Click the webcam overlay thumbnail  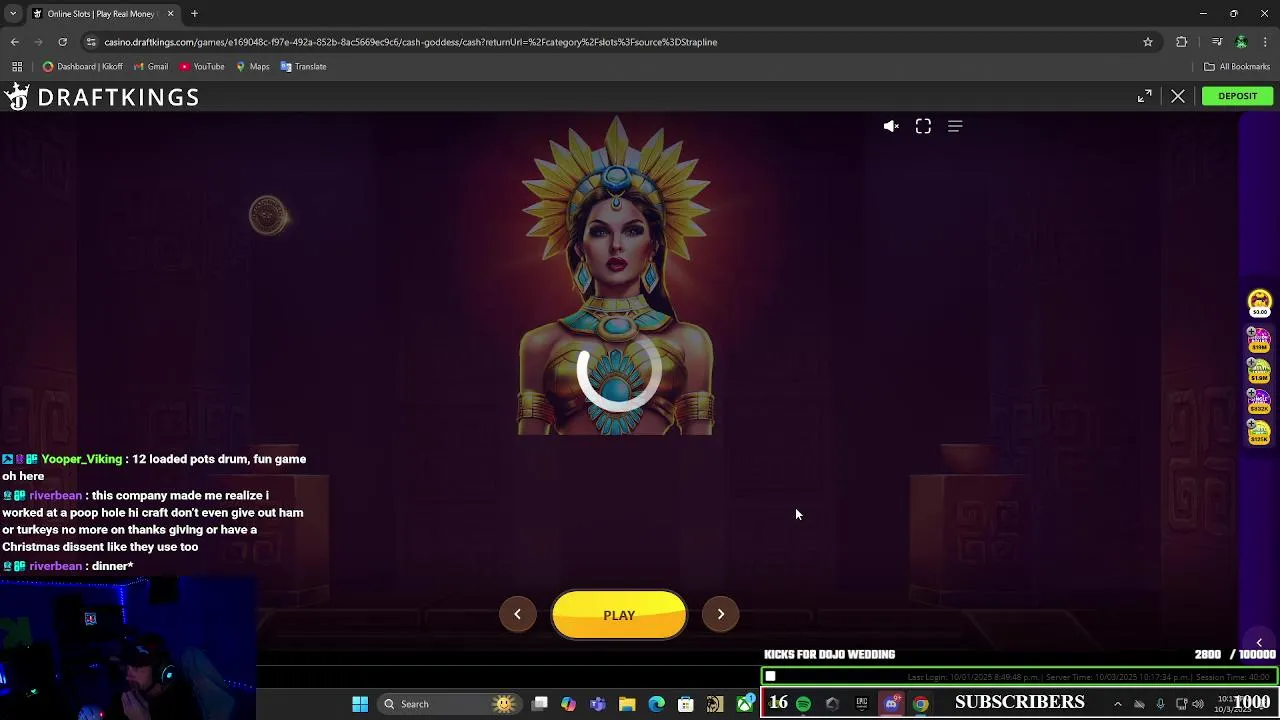(128, 648)
